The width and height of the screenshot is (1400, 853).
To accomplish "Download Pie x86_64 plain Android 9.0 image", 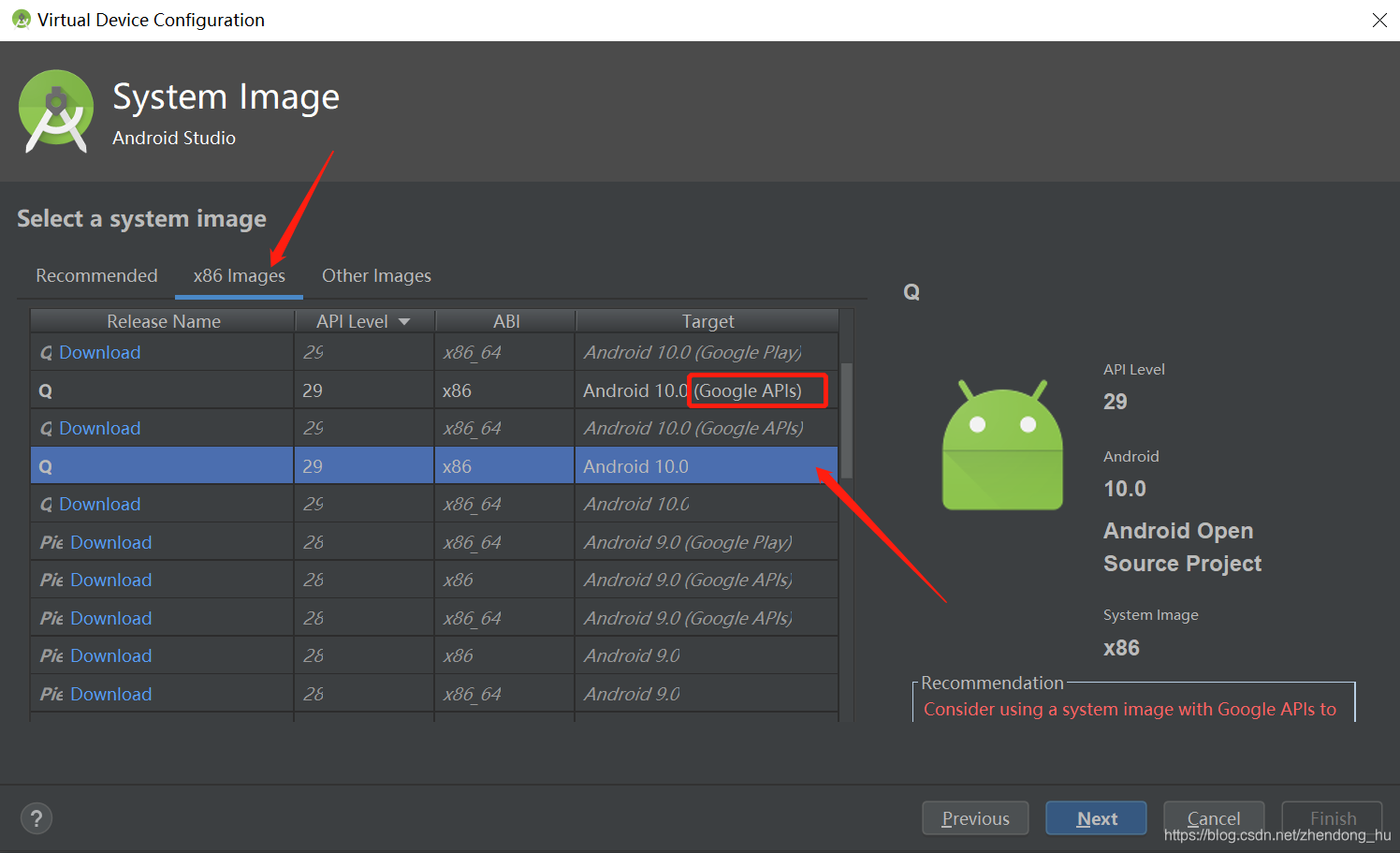I will point(110,694).
